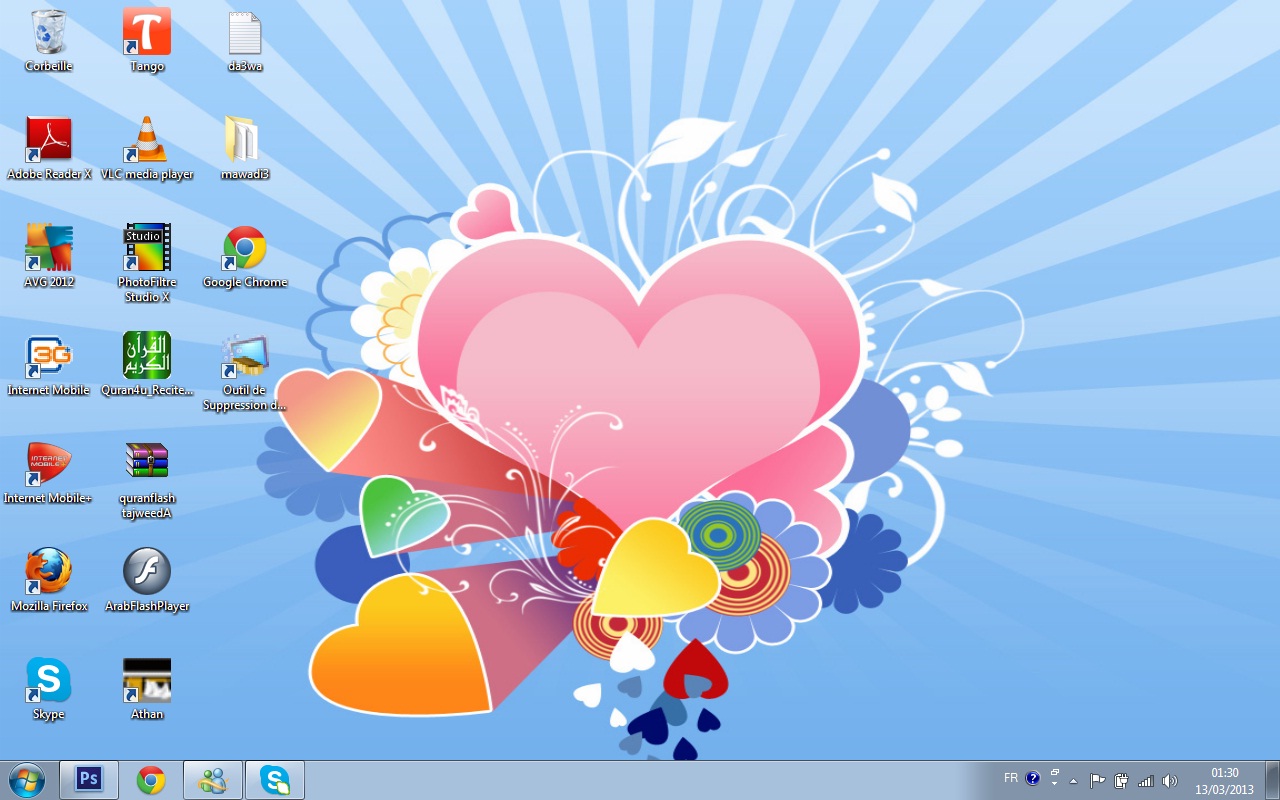Click the FR language indicator

point(1011,778)
